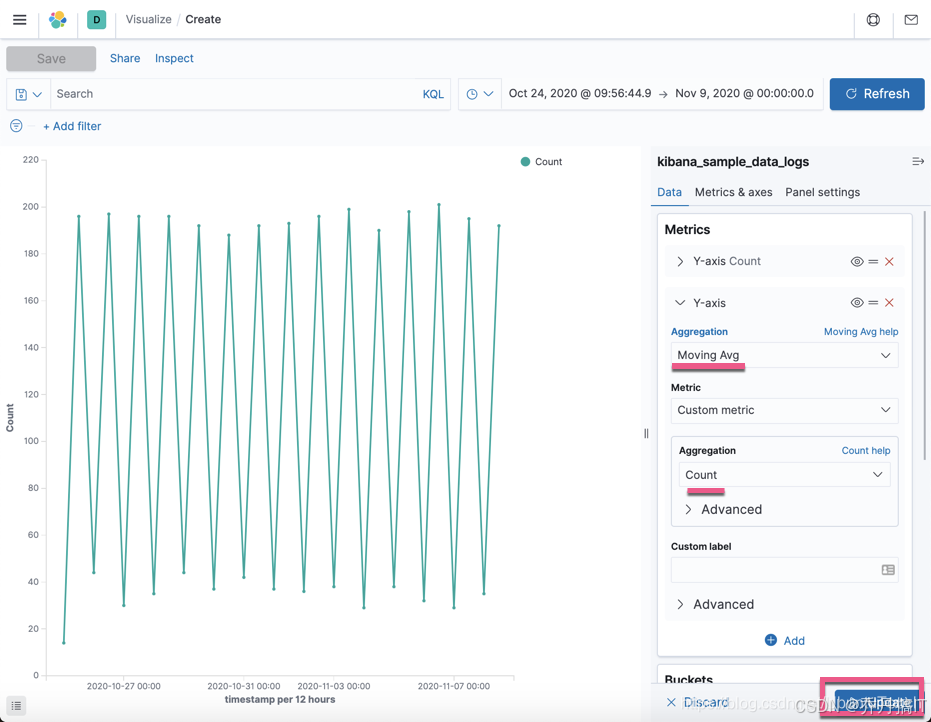Click the Save button

(51, 59)
